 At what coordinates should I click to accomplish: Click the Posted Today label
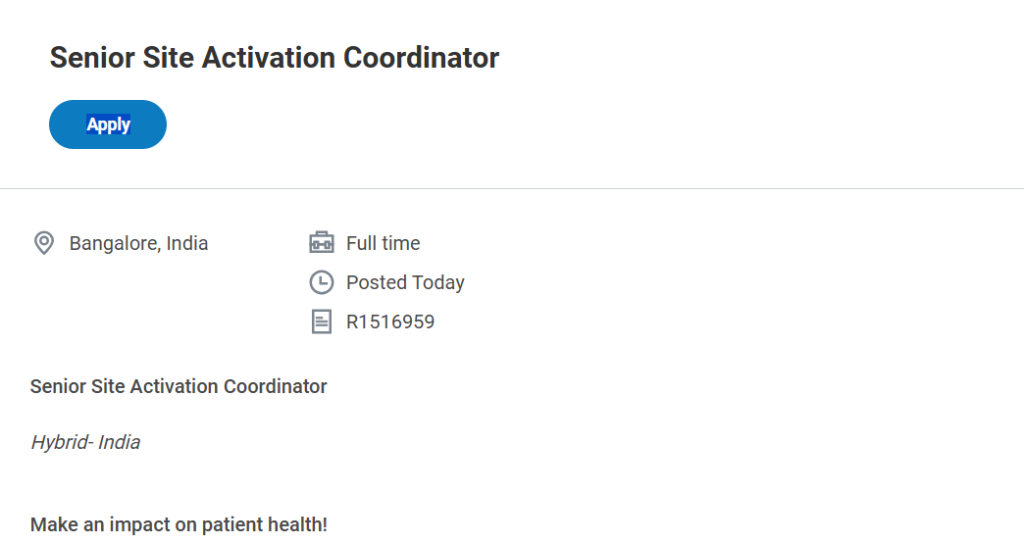pos(405,283)
